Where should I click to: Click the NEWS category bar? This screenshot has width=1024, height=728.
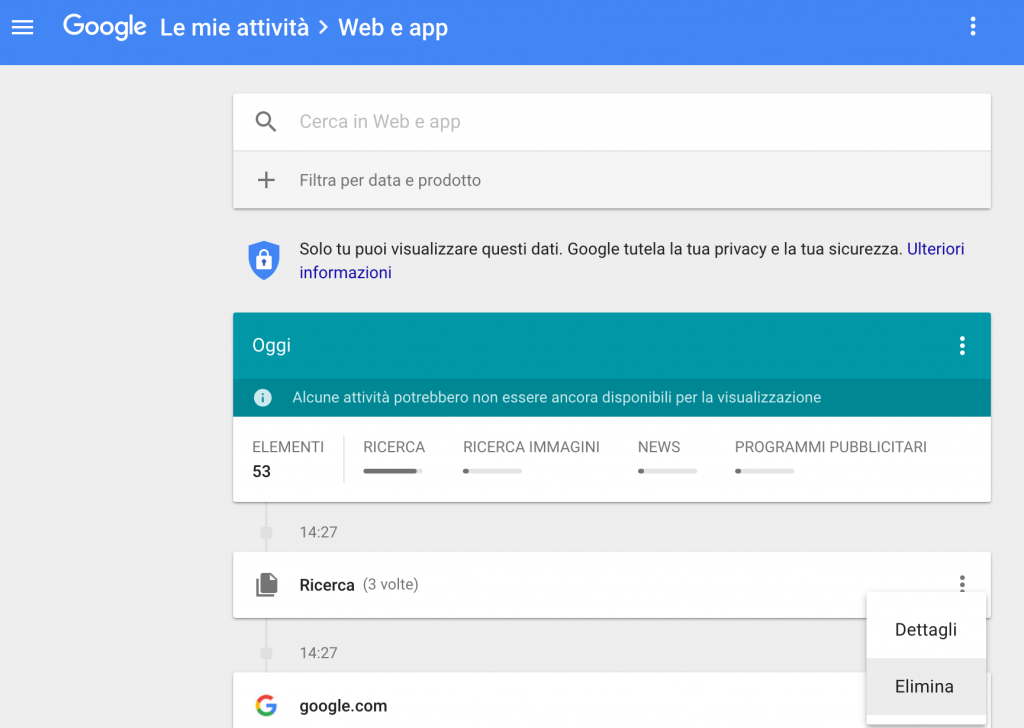coord(667,471)
